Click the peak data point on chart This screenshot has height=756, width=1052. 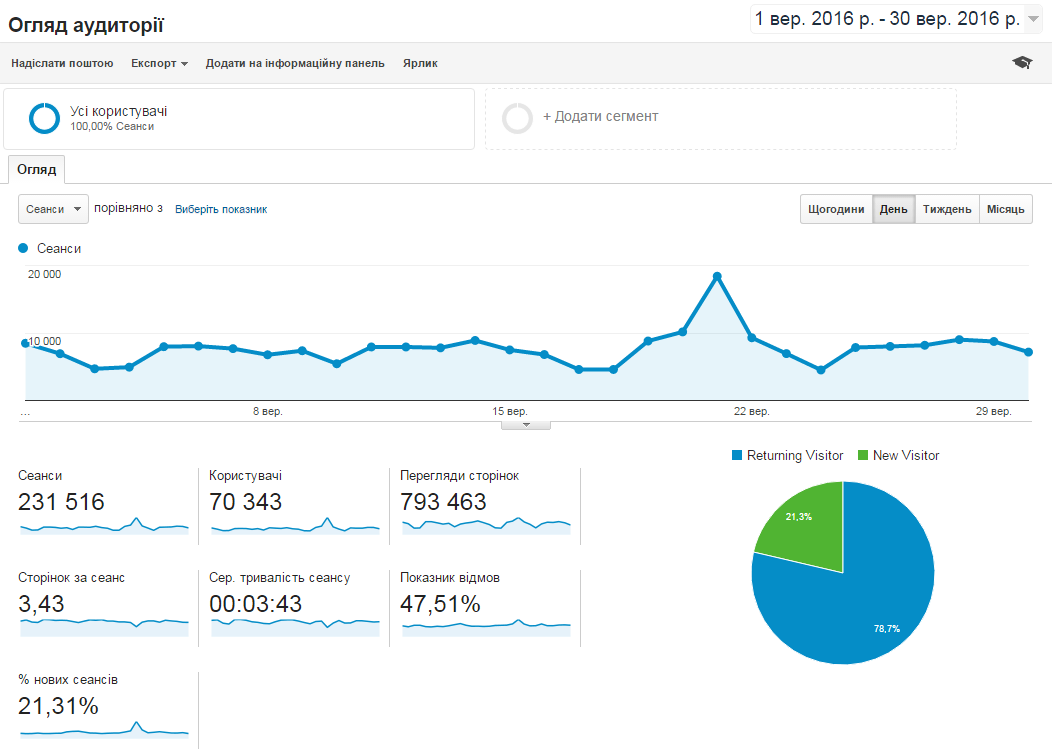click(717, 276)
